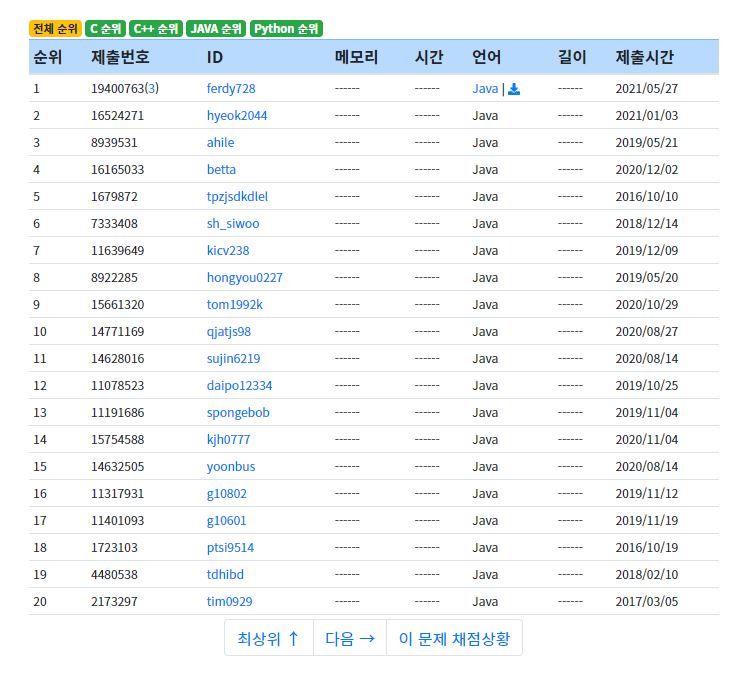The height and width of the screenshot is (674, 742).
Task: Go to next page with 다음 button
Action: click(350, 638)
